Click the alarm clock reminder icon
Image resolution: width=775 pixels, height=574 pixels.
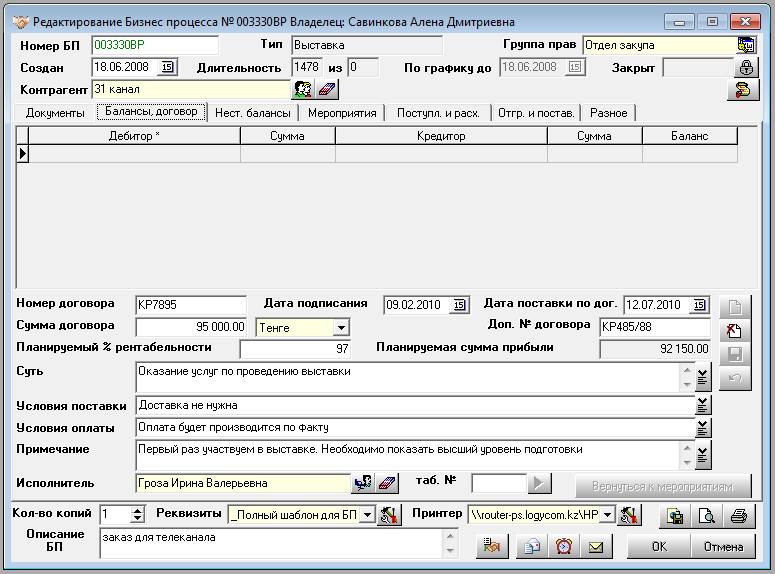(x=564, y=546)
